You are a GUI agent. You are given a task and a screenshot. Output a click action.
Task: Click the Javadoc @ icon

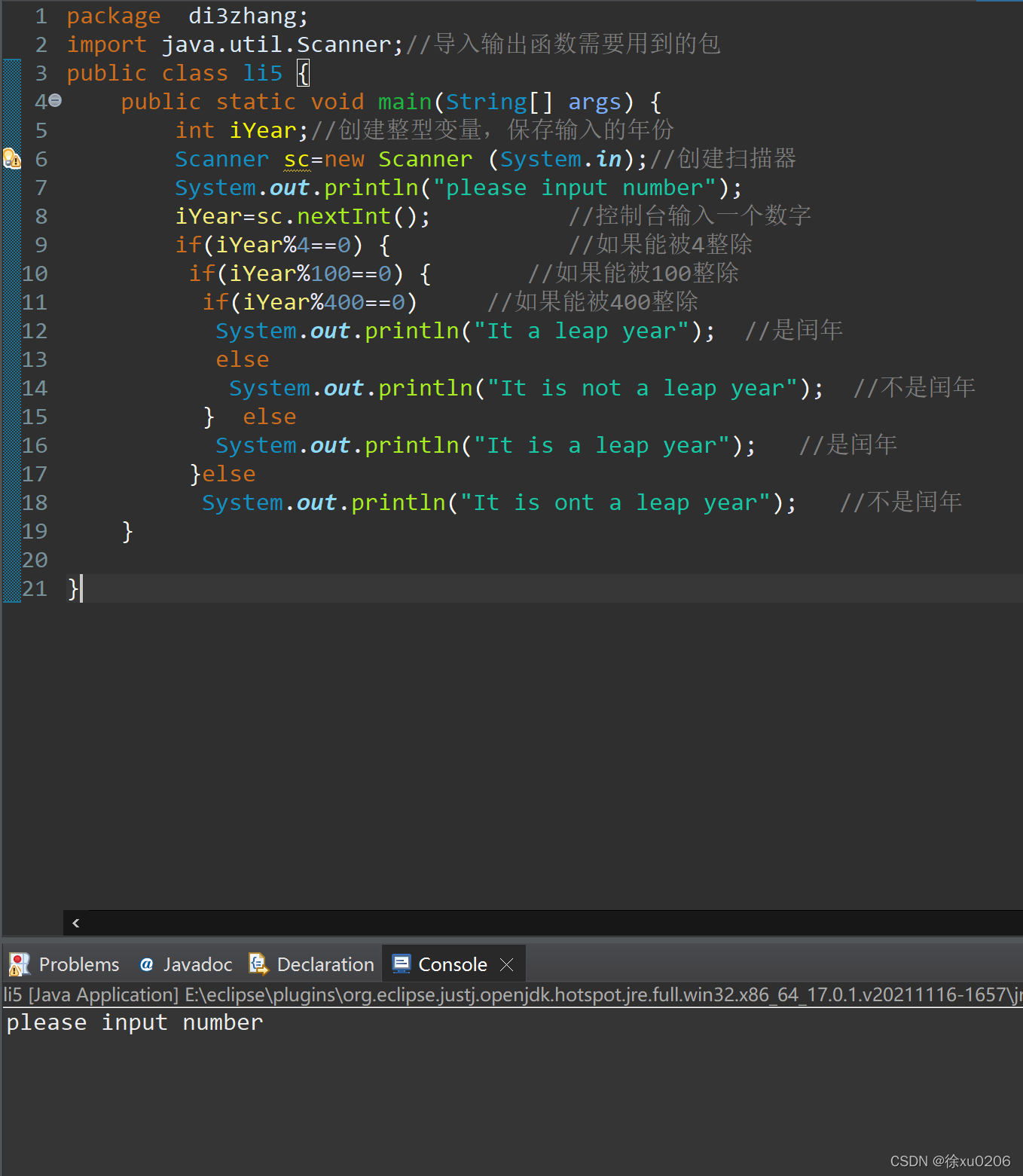(x=147, y=964)
